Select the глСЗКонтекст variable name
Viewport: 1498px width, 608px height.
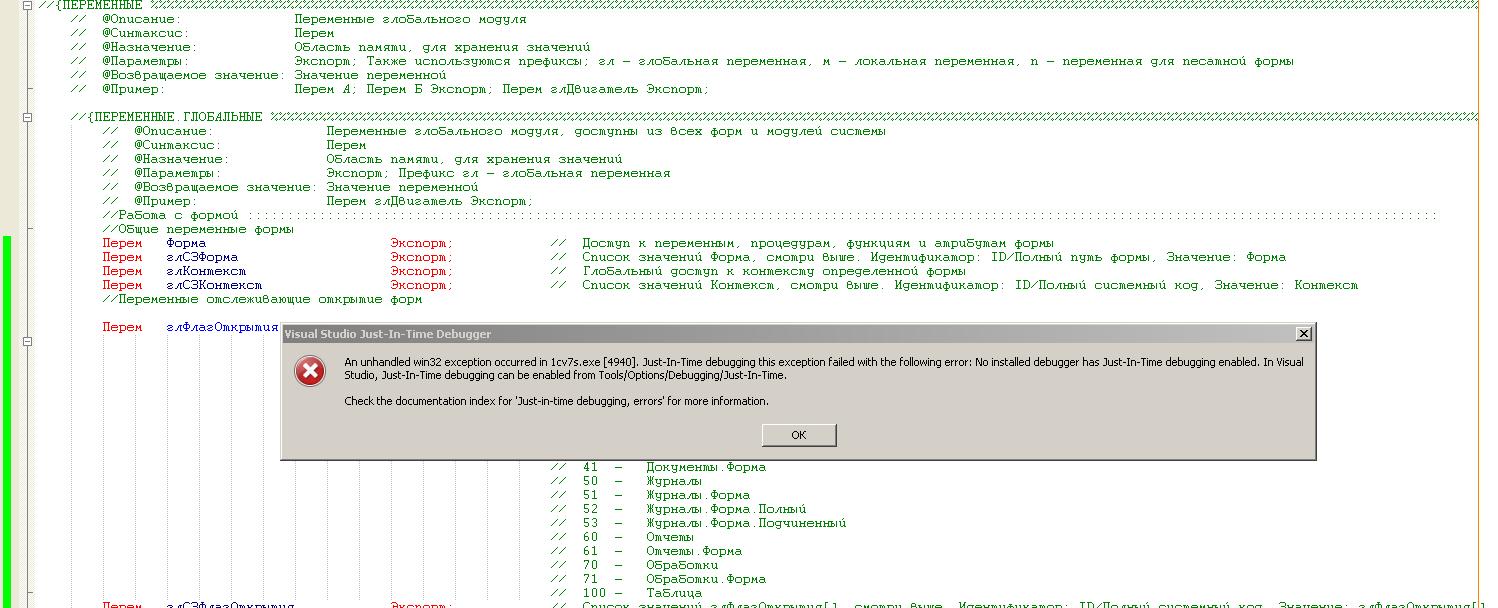213,285
